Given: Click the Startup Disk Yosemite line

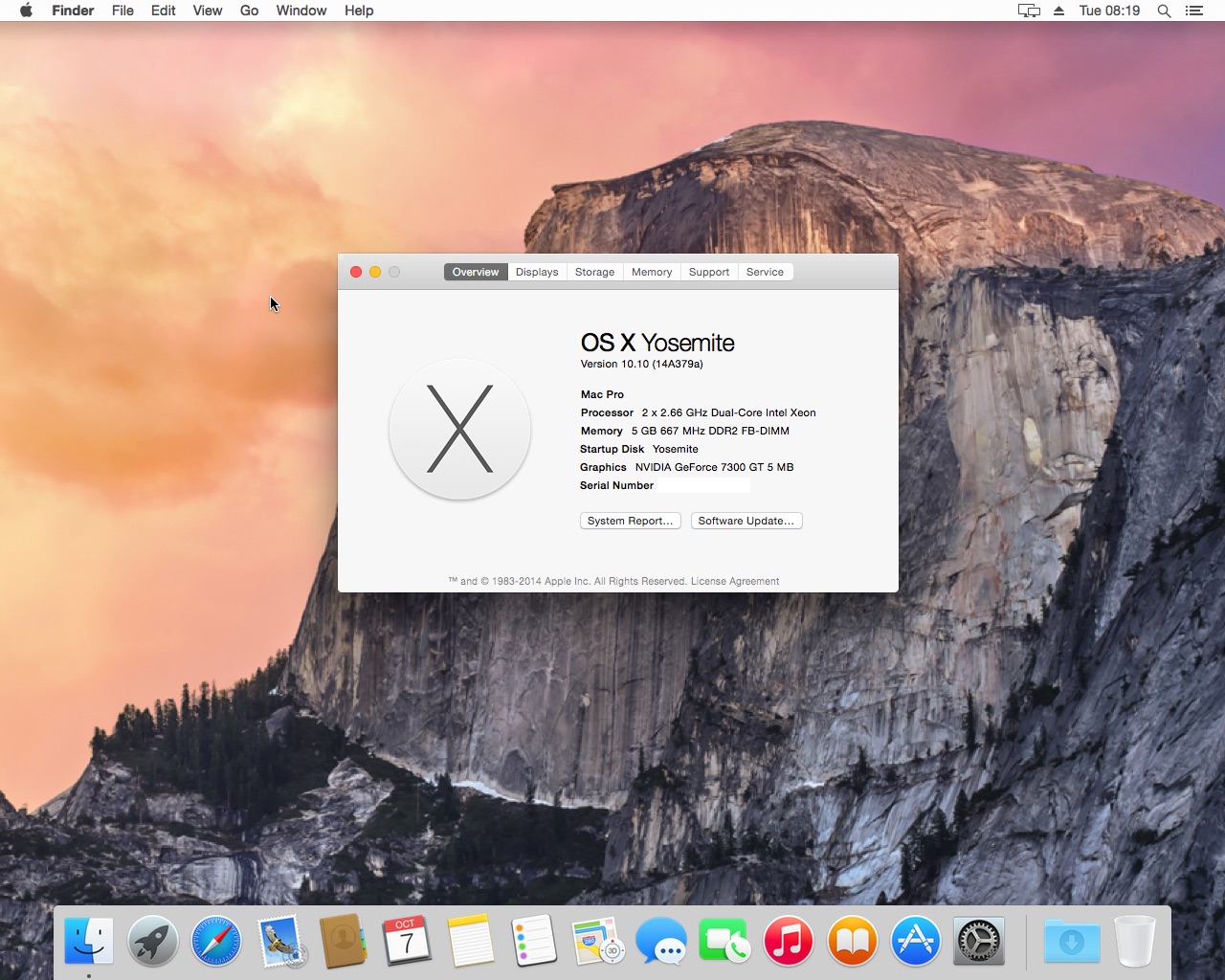Looking at the screenshot, I should [x=639, y=449].
